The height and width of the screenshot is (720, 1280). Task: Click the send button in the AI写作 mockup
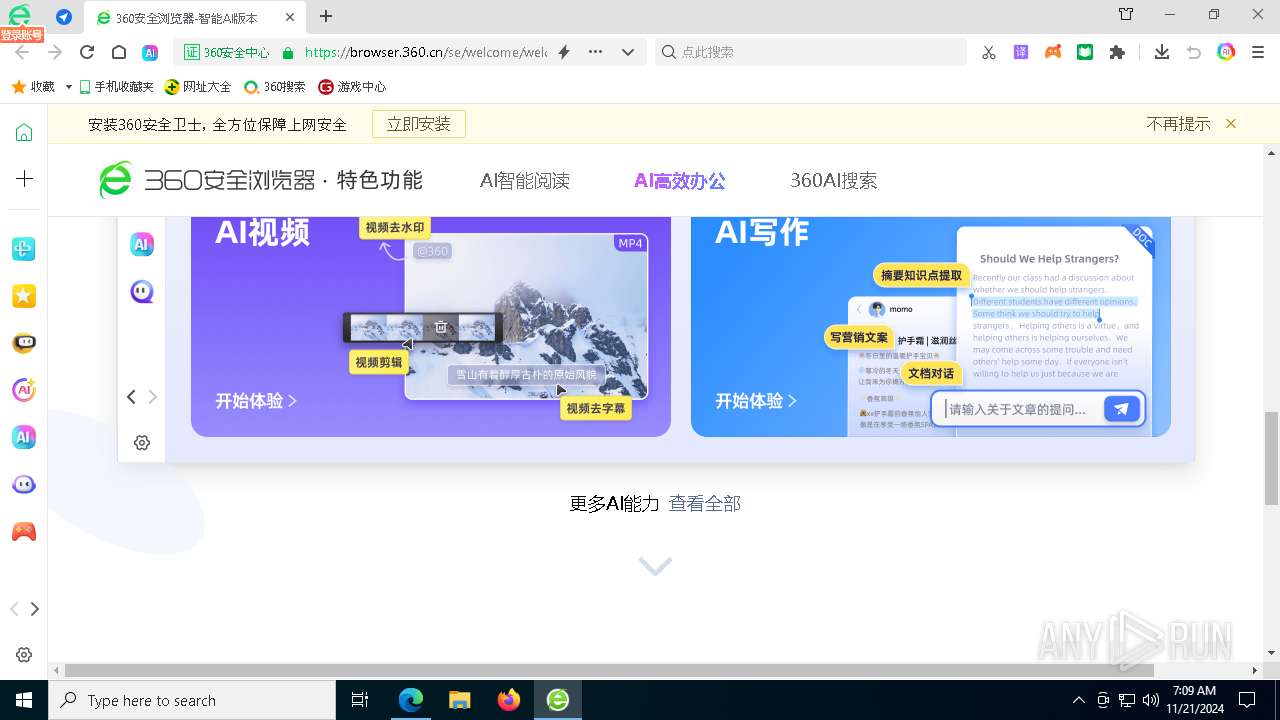coord(1122,409)
